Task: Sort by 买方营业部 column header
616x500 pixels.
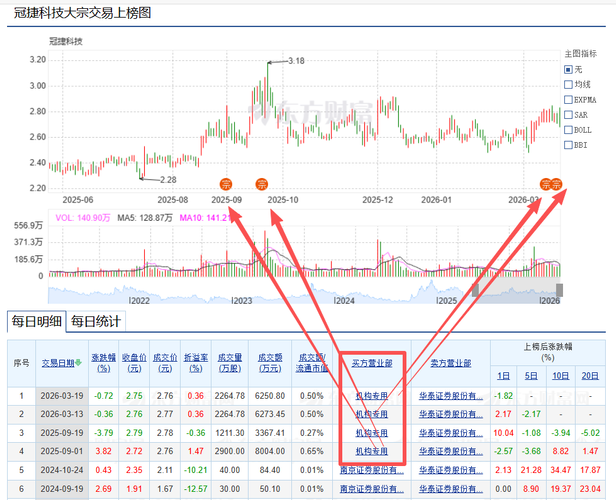Action: point(372,363)
